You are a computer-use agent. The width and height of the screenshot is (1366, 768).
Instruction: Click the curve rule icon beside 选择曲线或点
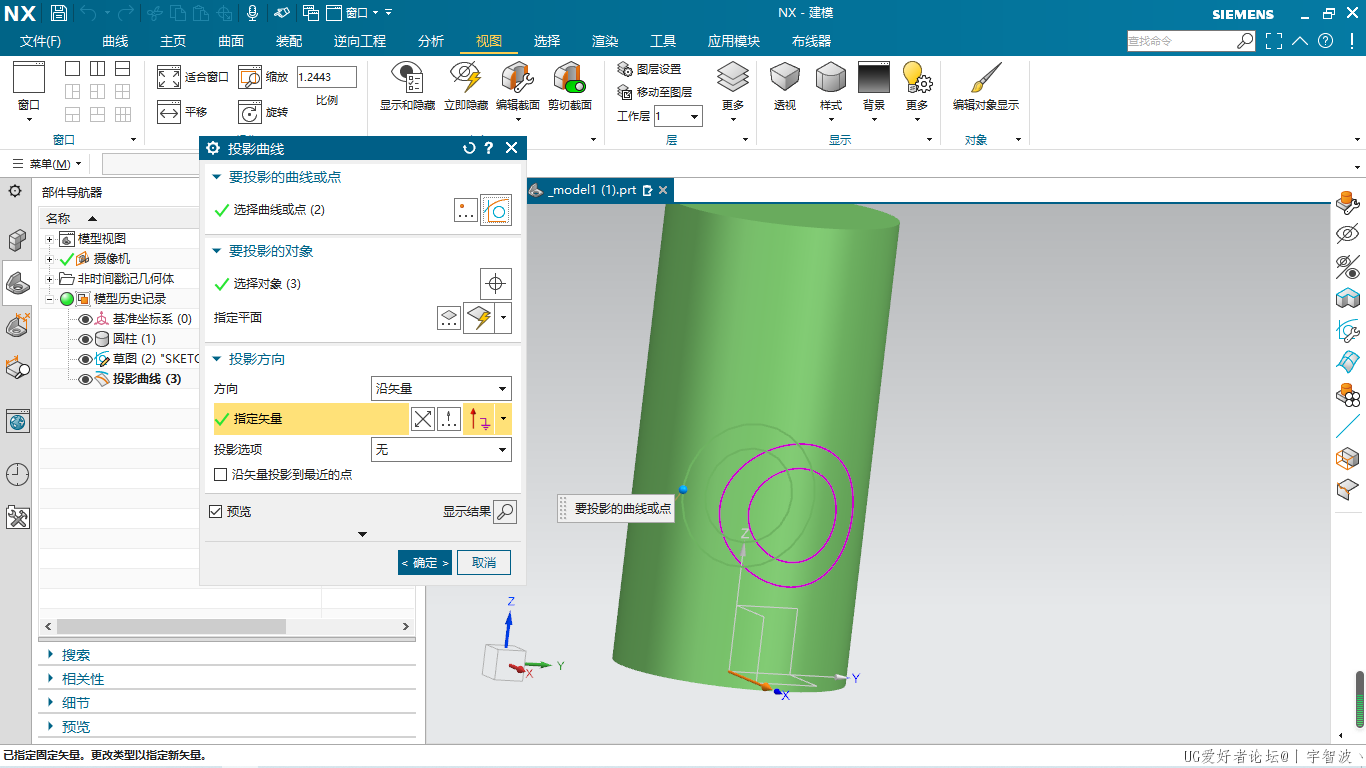click(496, 210)
